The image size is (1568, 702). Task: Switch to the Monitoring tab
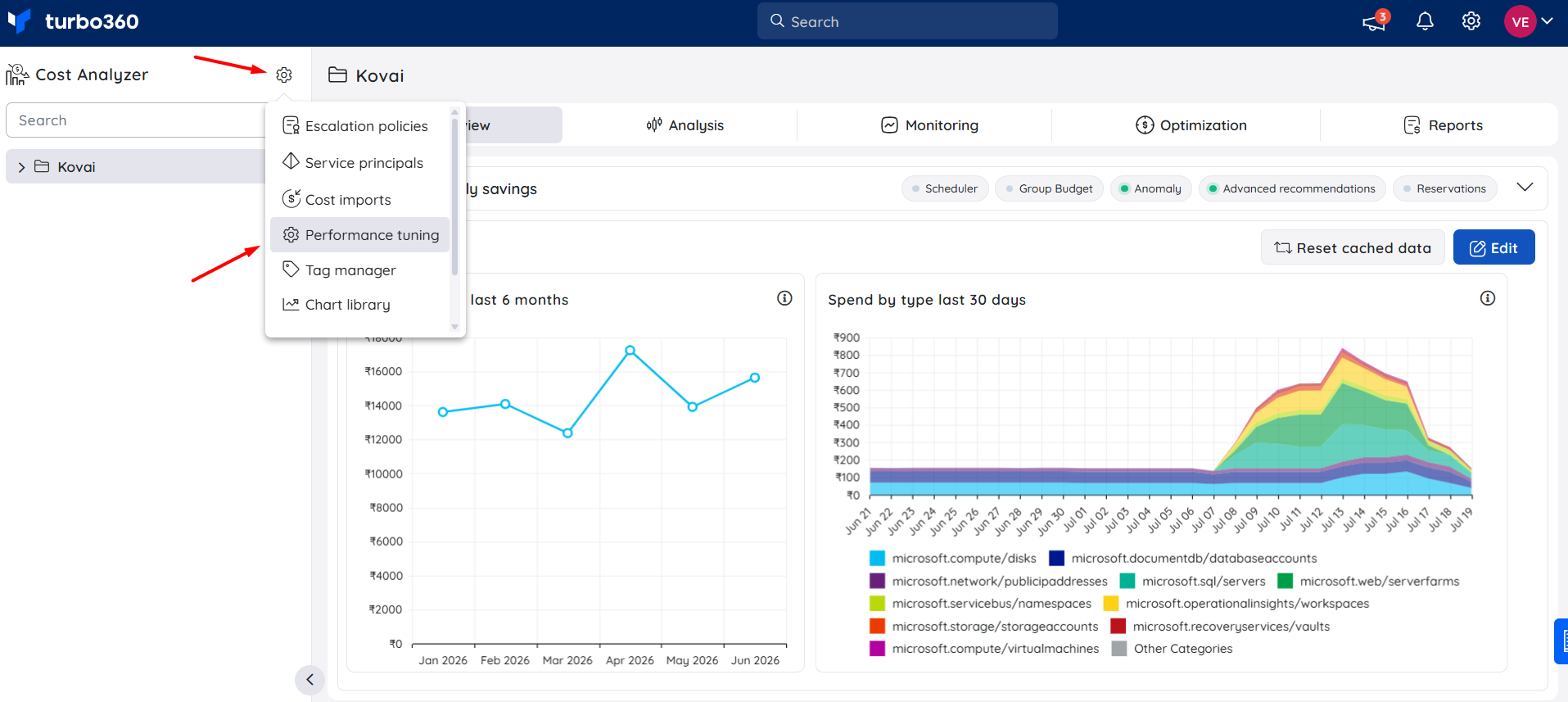(929, 125)
